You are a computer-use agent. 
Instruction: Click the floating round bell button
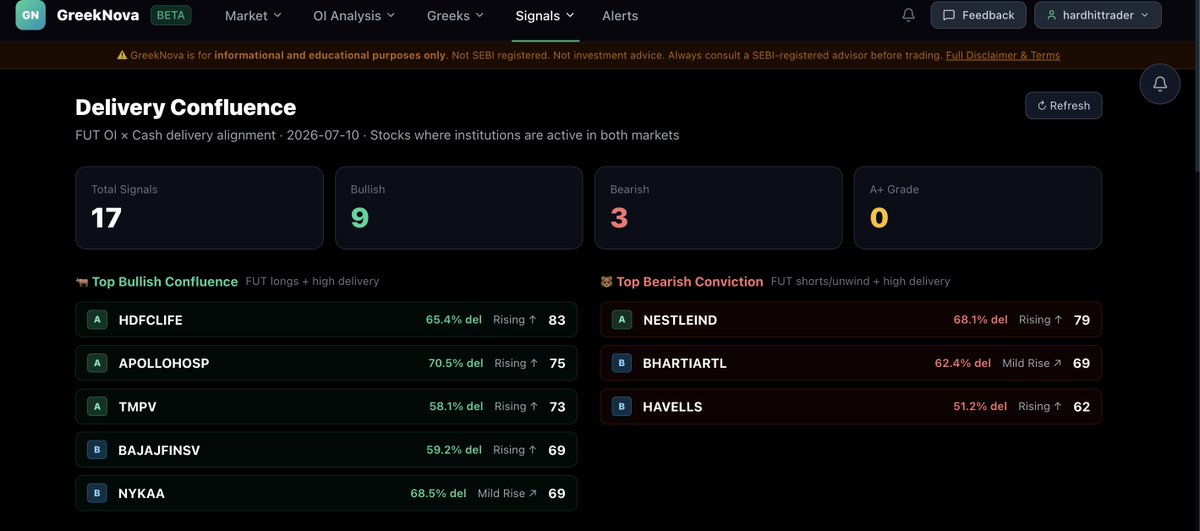click(x=1160, y=84)
